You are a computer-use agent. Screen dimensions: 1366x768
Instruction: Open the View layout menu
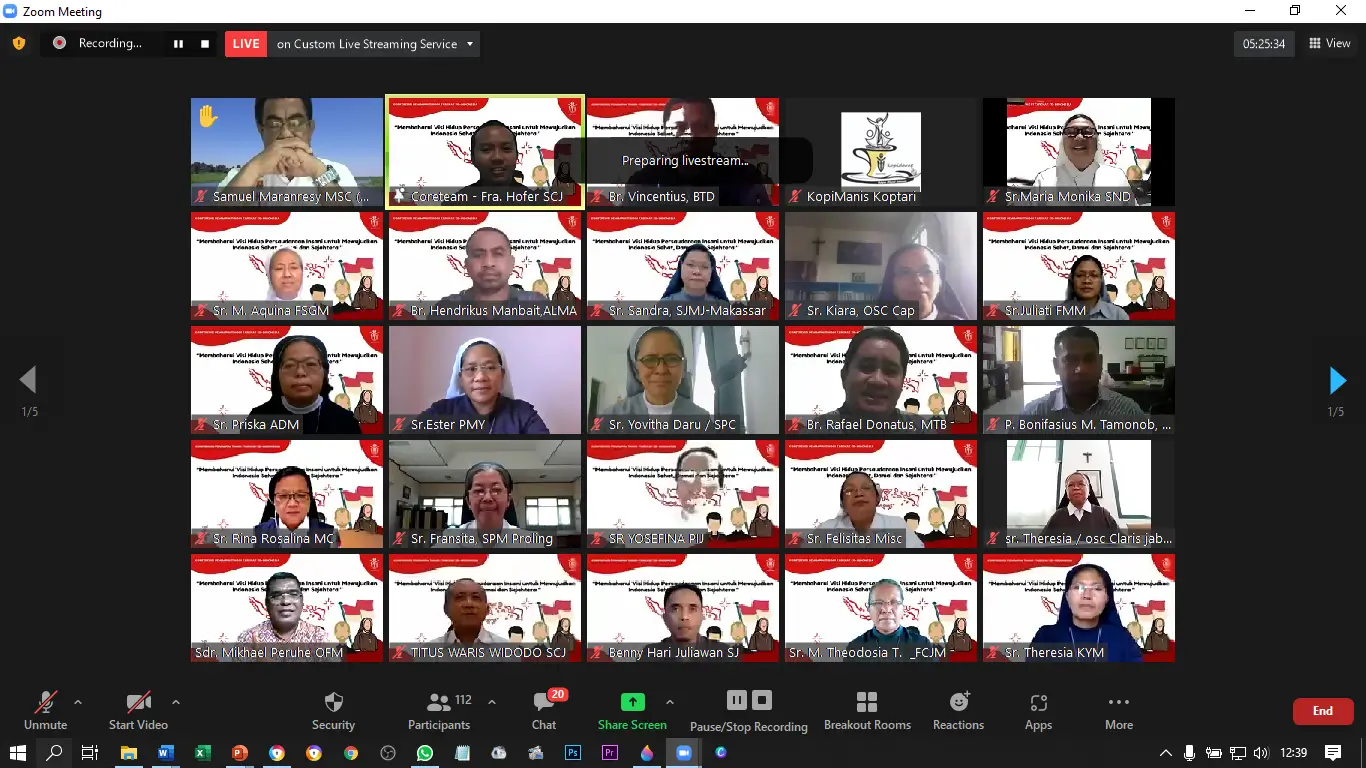coord(1329,44)
